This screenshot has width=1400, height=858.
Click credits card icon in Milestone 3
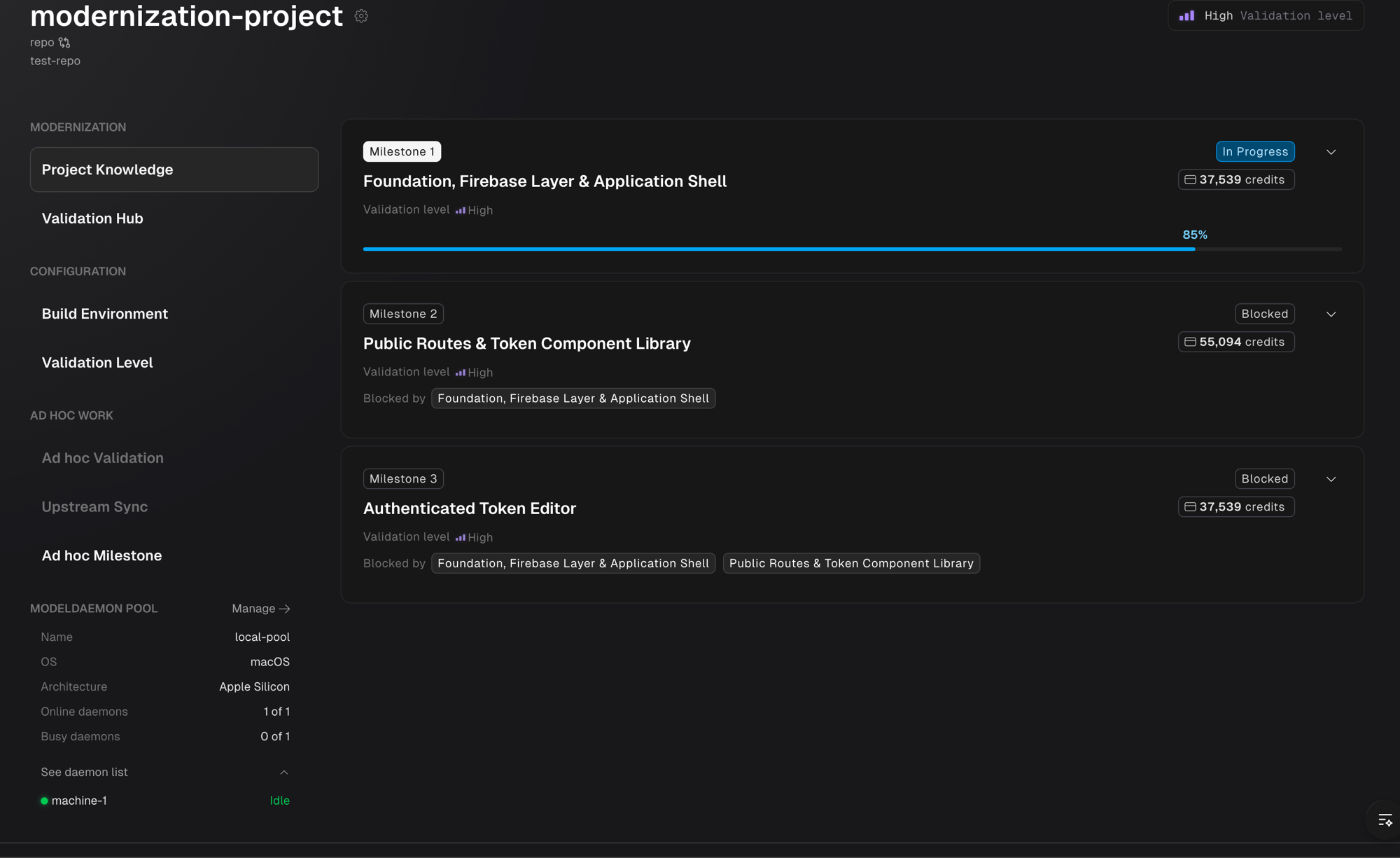click(x=1190, y=507)
